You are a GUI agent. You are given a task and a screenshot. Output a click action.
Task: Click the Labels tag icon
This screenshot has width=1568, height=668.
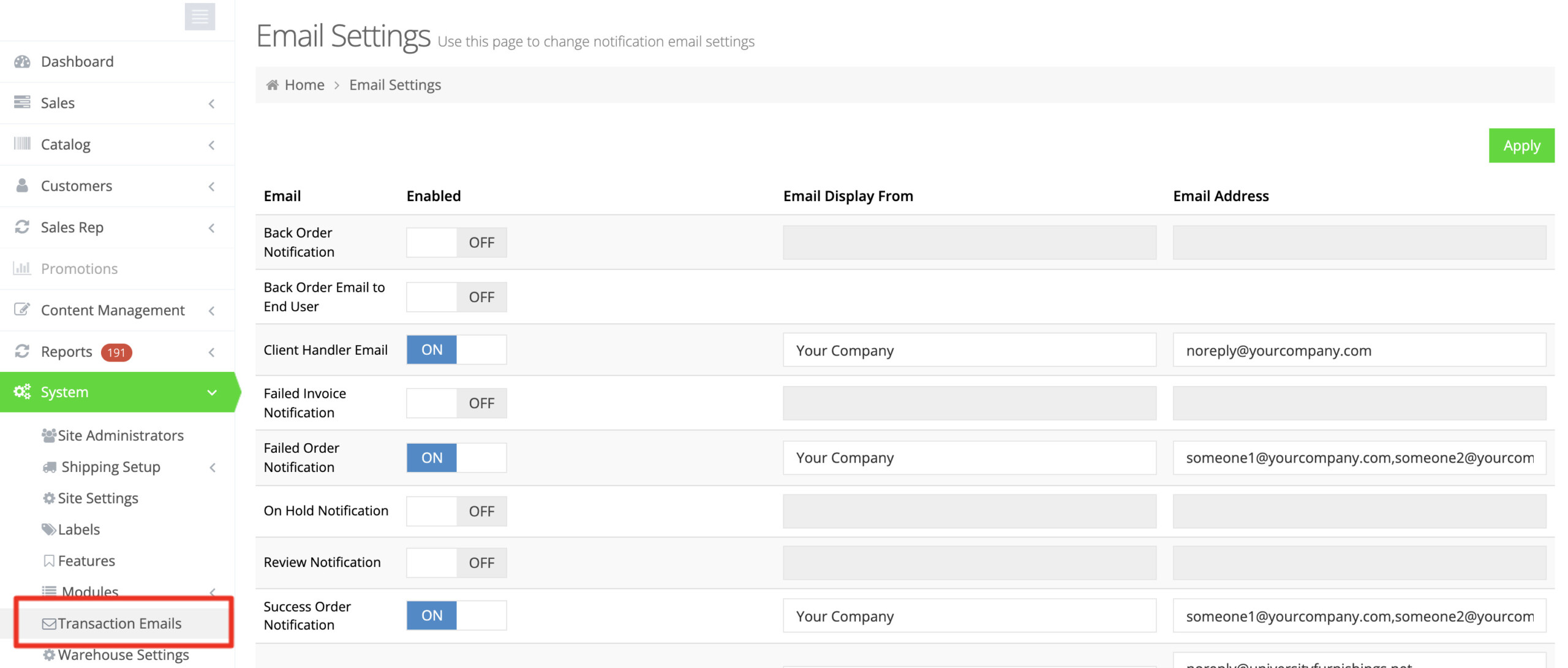pyautogui.click(x=49, y=529)
